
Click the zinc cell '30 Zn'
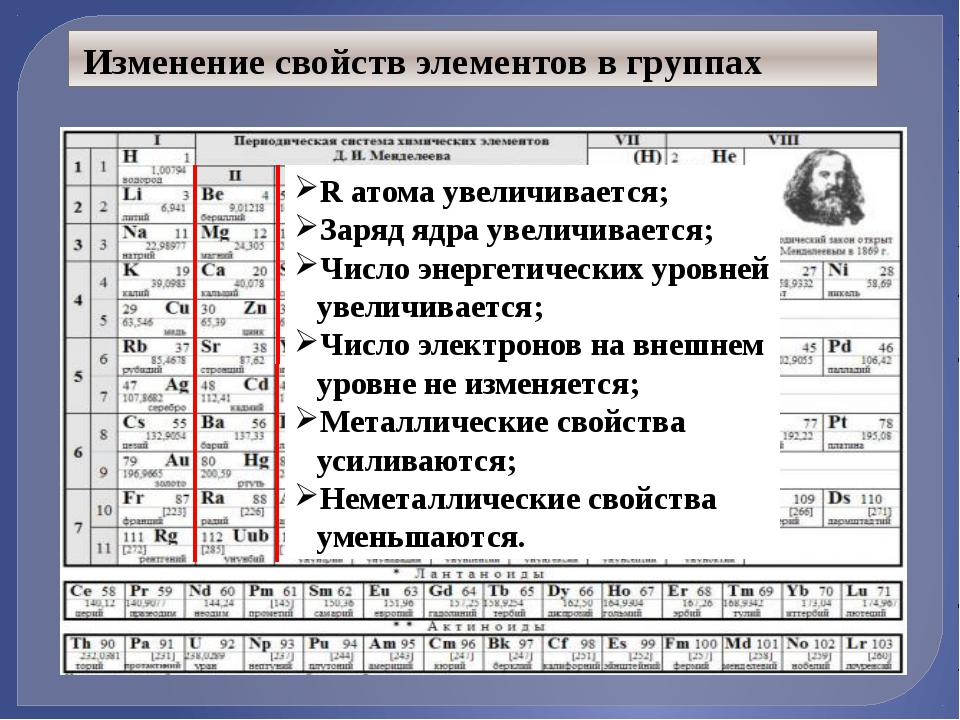click(x=236, y=318)
